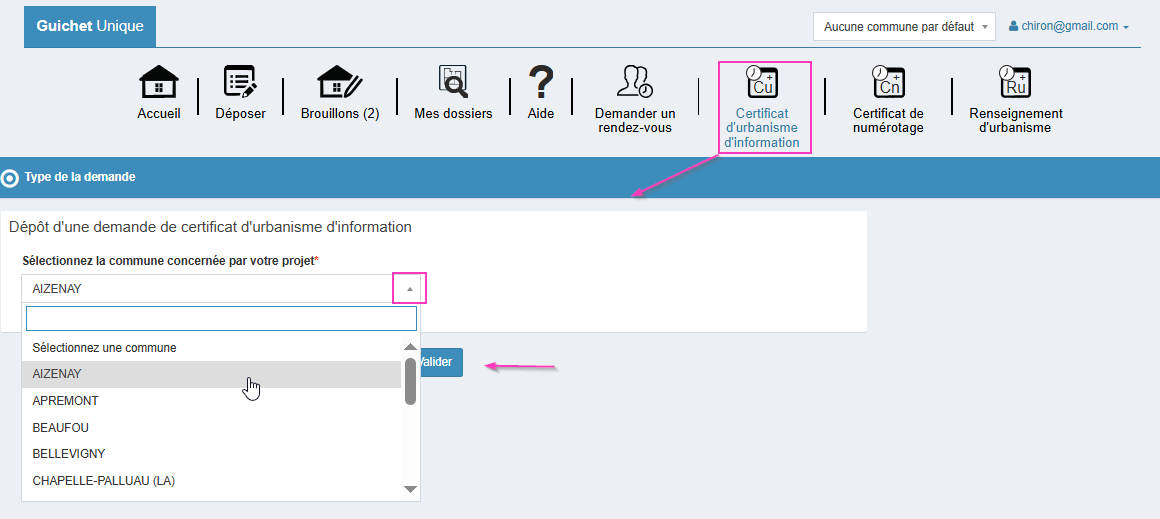Toggle the Type de la demande radio indicator
The width and height of the screenshot is (1160, 519).
tap(10, 178)
